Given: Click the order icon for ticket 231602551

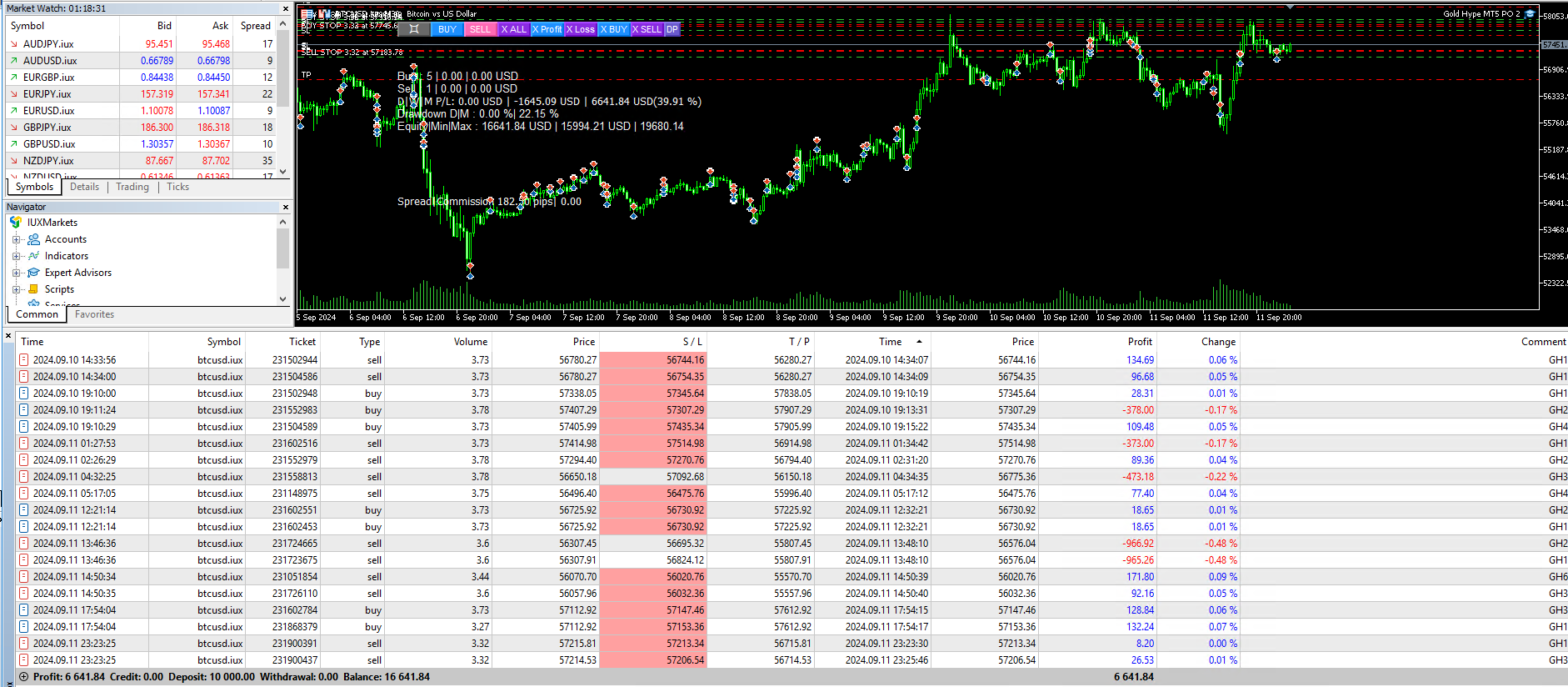Looking at the screenshot, I should click(23, 510).
